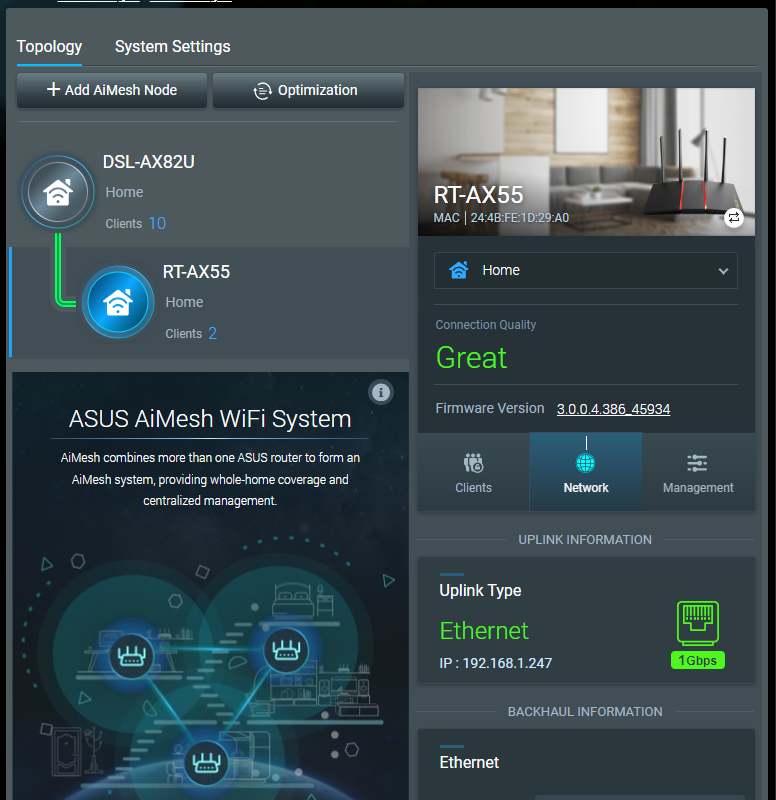
Task: Click the IP address 192.168.1.247
Action: [x=507, y=663]
